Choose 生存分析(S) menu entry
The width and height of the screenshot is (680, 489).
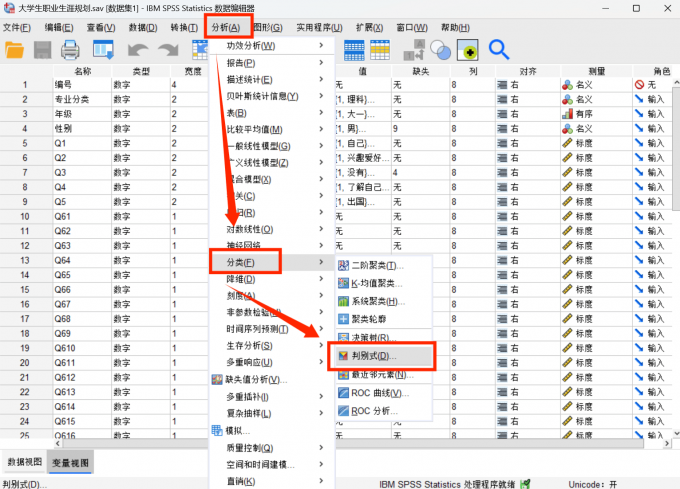click(249, 346)
